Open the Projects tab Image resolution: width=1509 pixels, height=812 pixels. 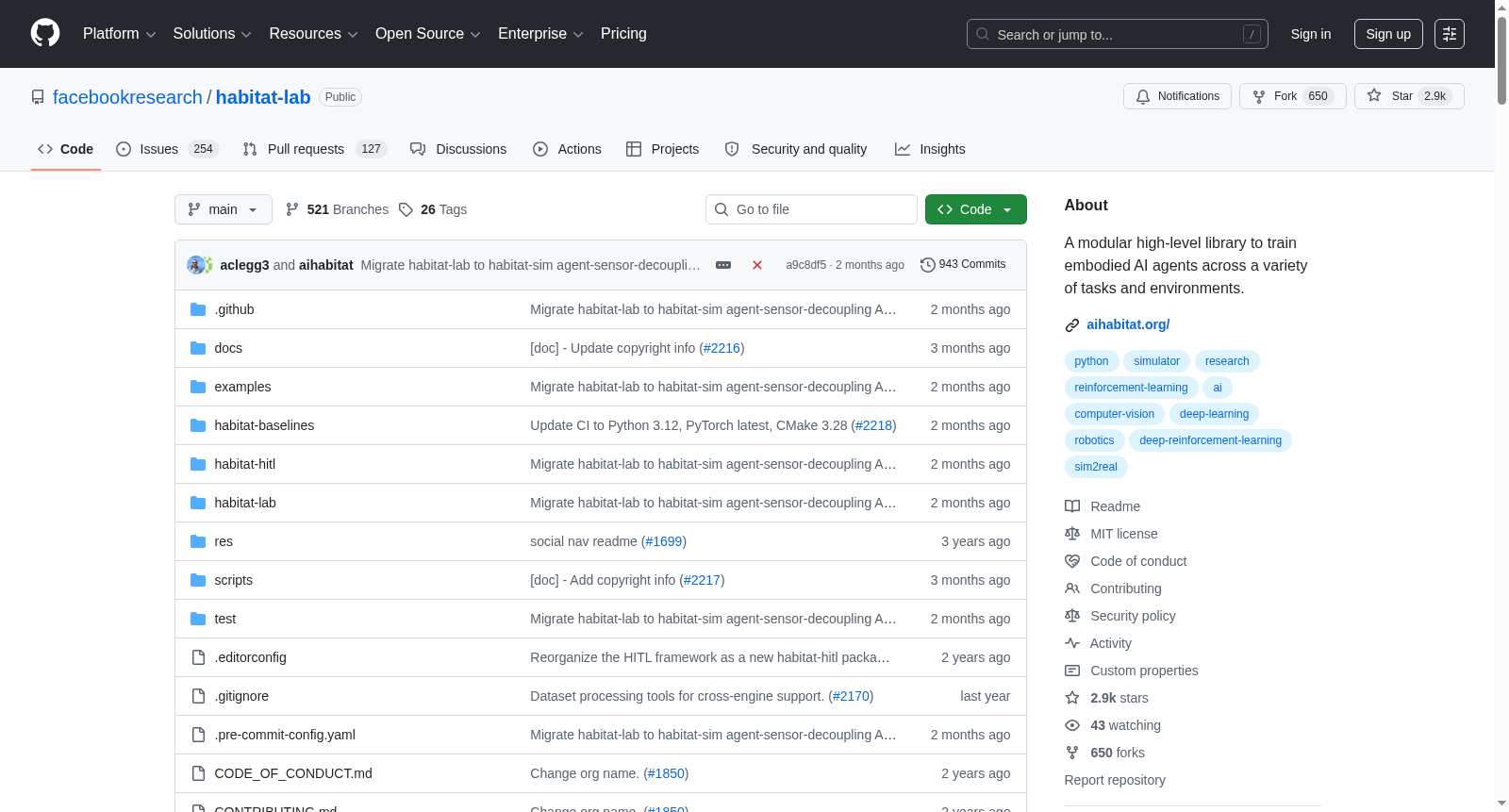point(663,149)
